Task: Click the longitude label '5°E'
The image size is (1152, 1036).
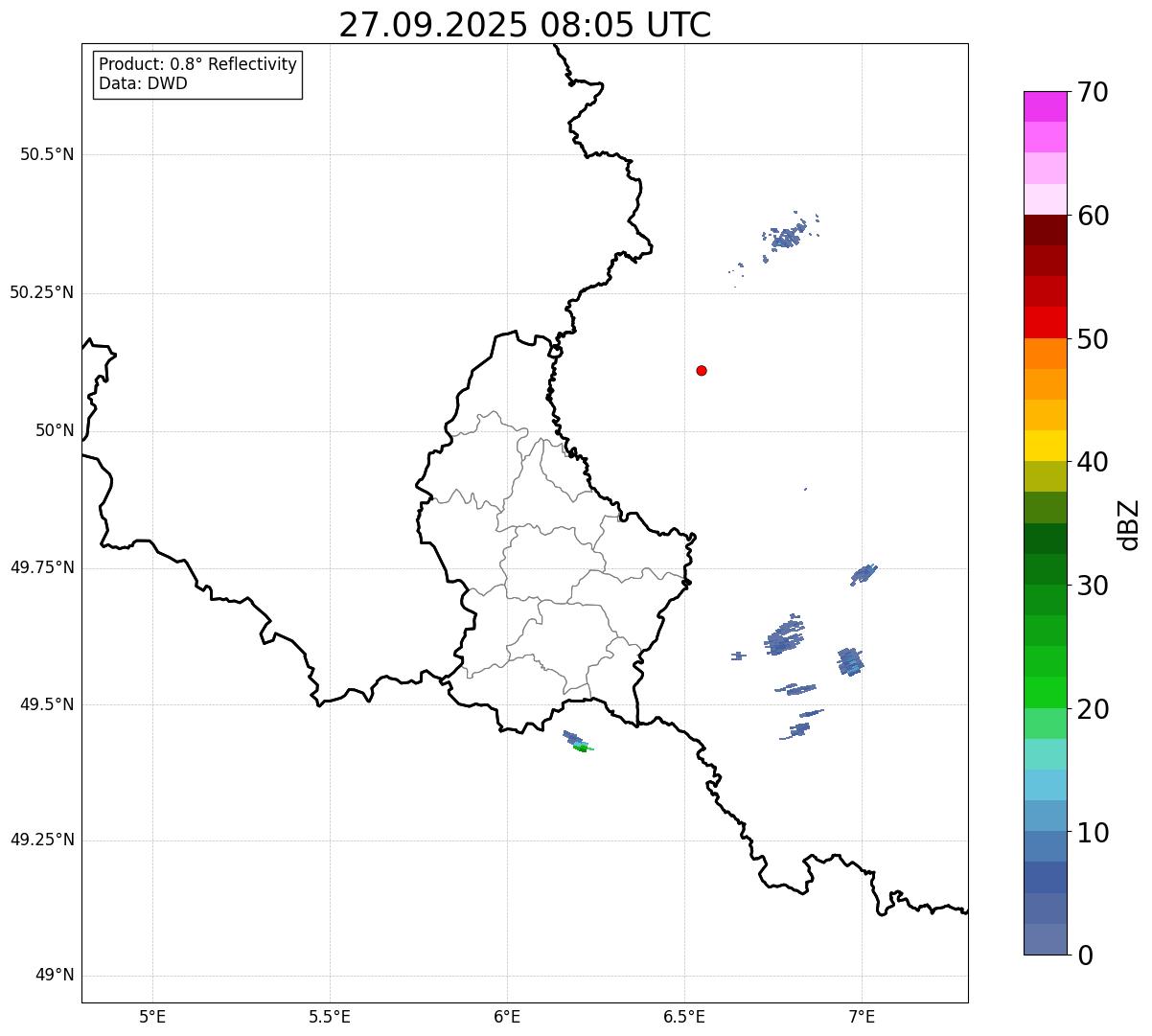Action: pos(152,1016)
